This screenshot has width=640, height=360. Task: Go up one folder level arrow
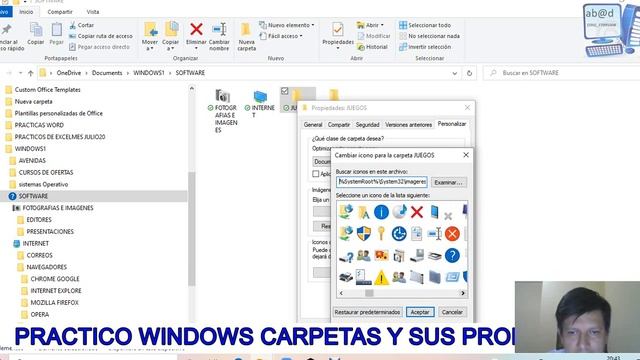tap(31, 73)
